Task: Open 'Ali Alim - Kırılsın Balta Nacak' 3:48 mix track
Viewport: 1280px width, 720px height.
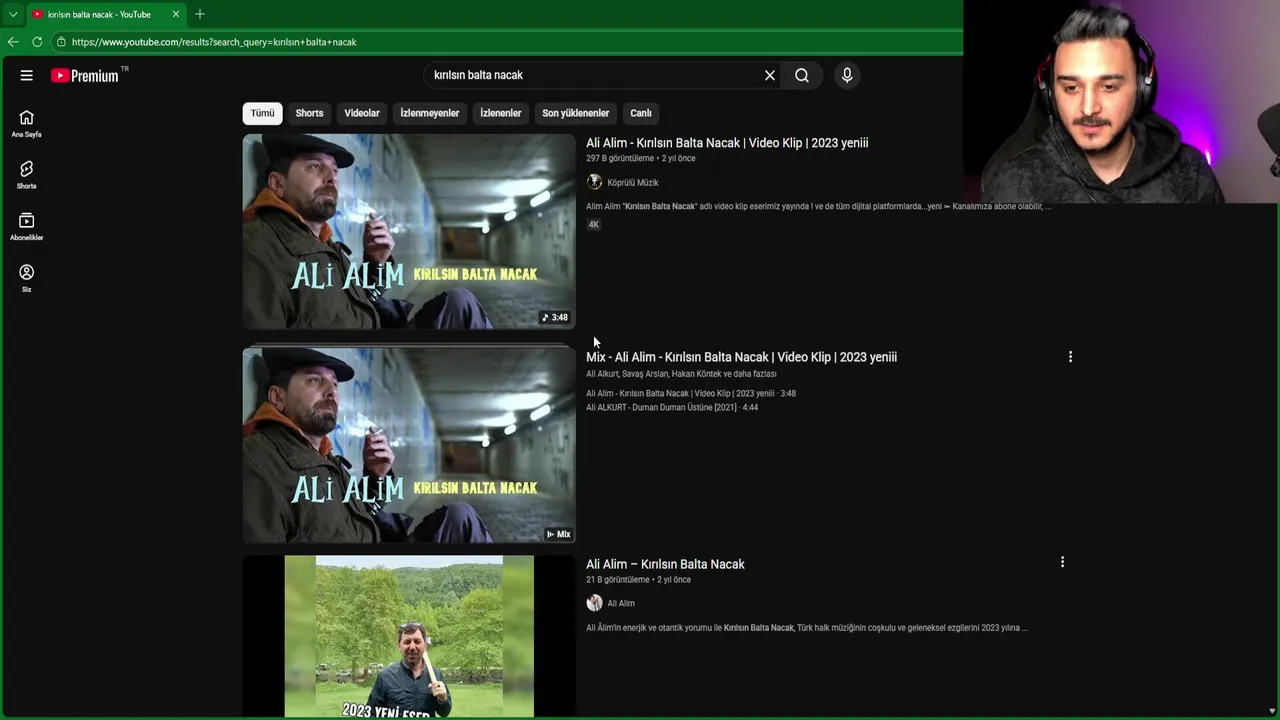Action: click(x=691, y=394)
